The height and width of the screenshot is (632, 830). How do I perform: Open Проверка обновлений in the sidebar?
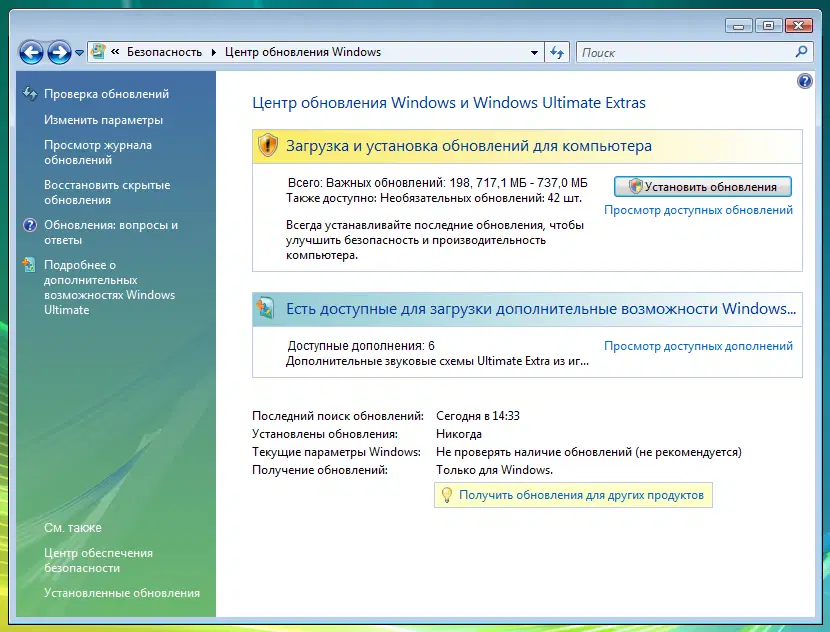tap(106, 94)
